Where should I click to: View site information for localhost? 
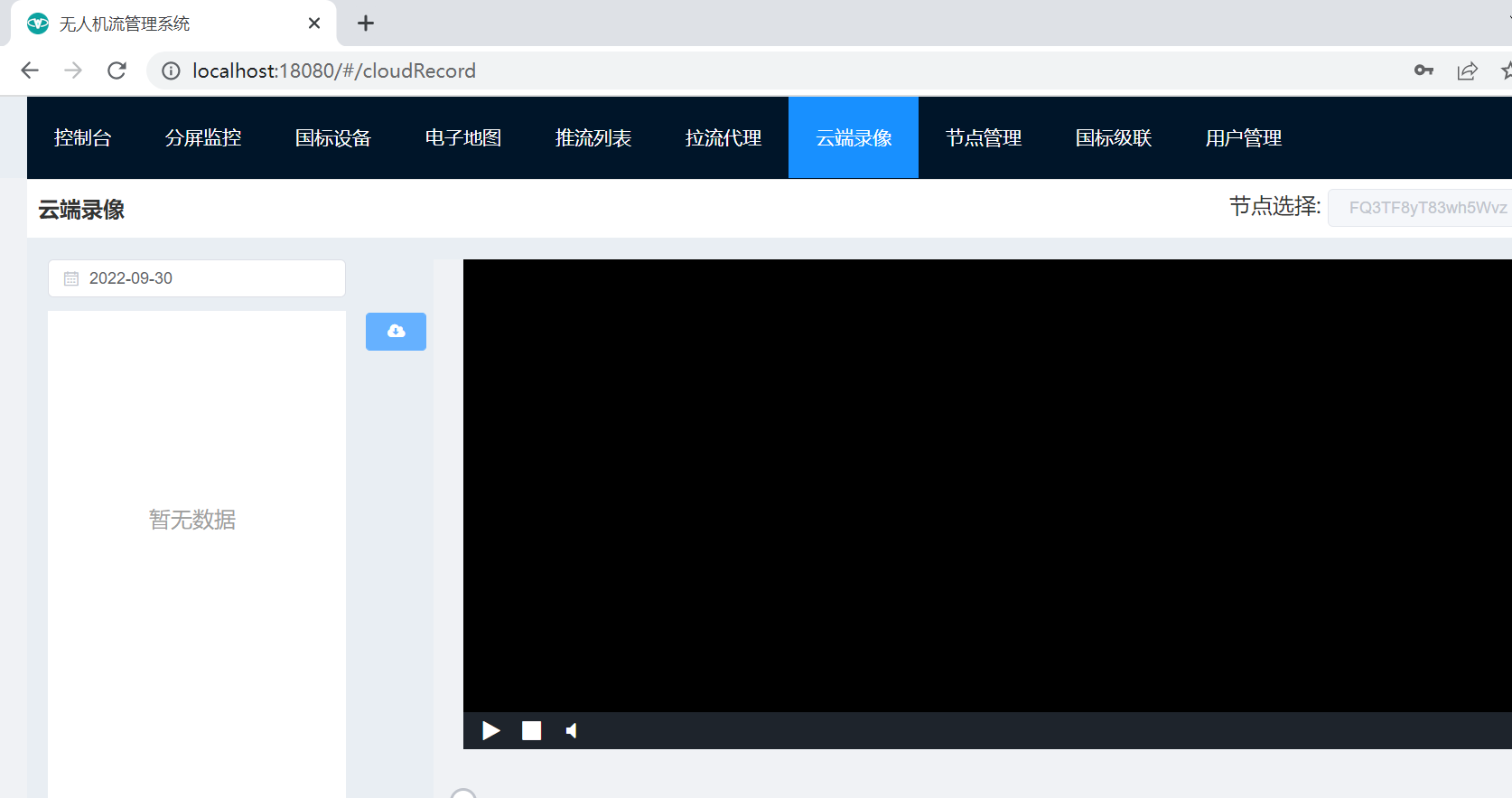(171, 70)
